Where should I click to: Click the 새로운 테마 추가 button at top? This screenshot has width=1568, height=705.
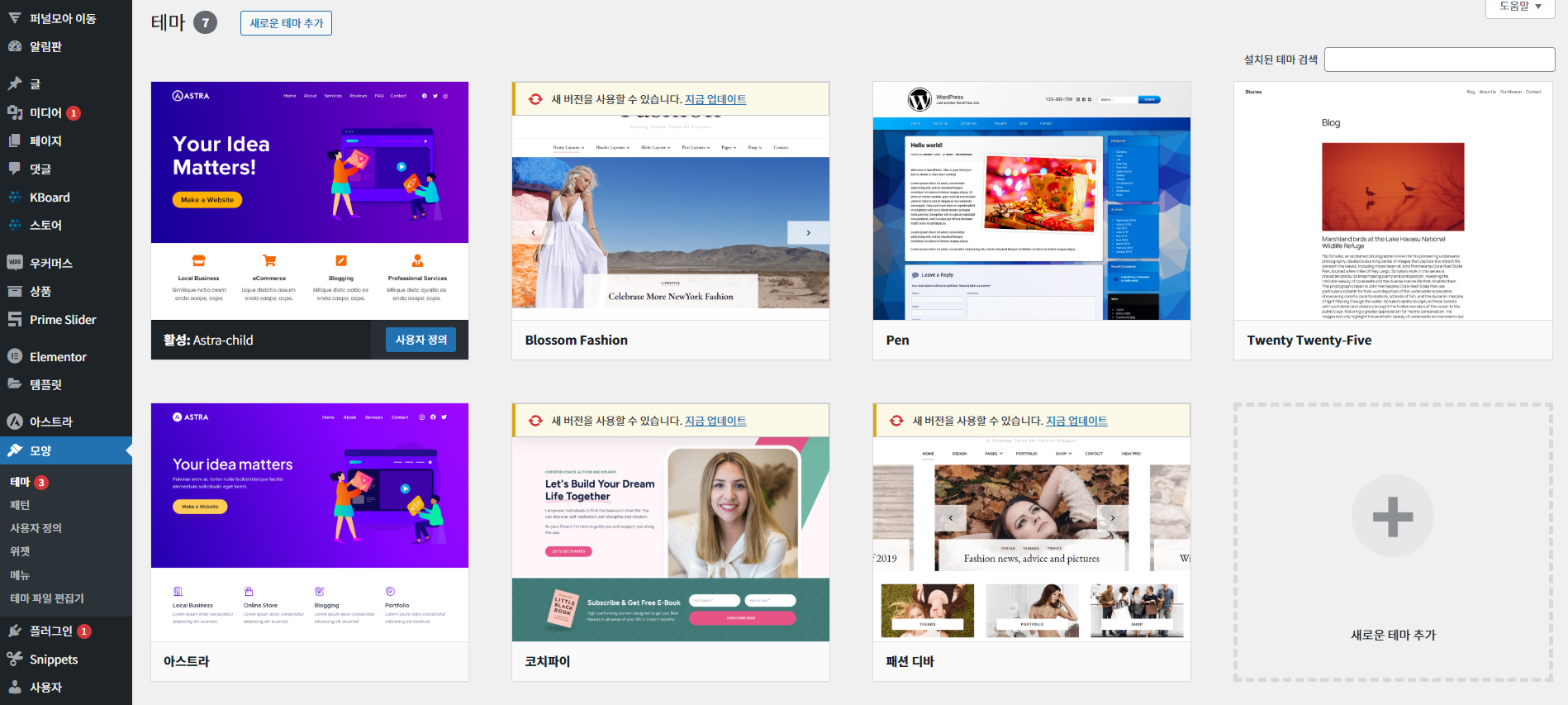[x=286, y=23]
